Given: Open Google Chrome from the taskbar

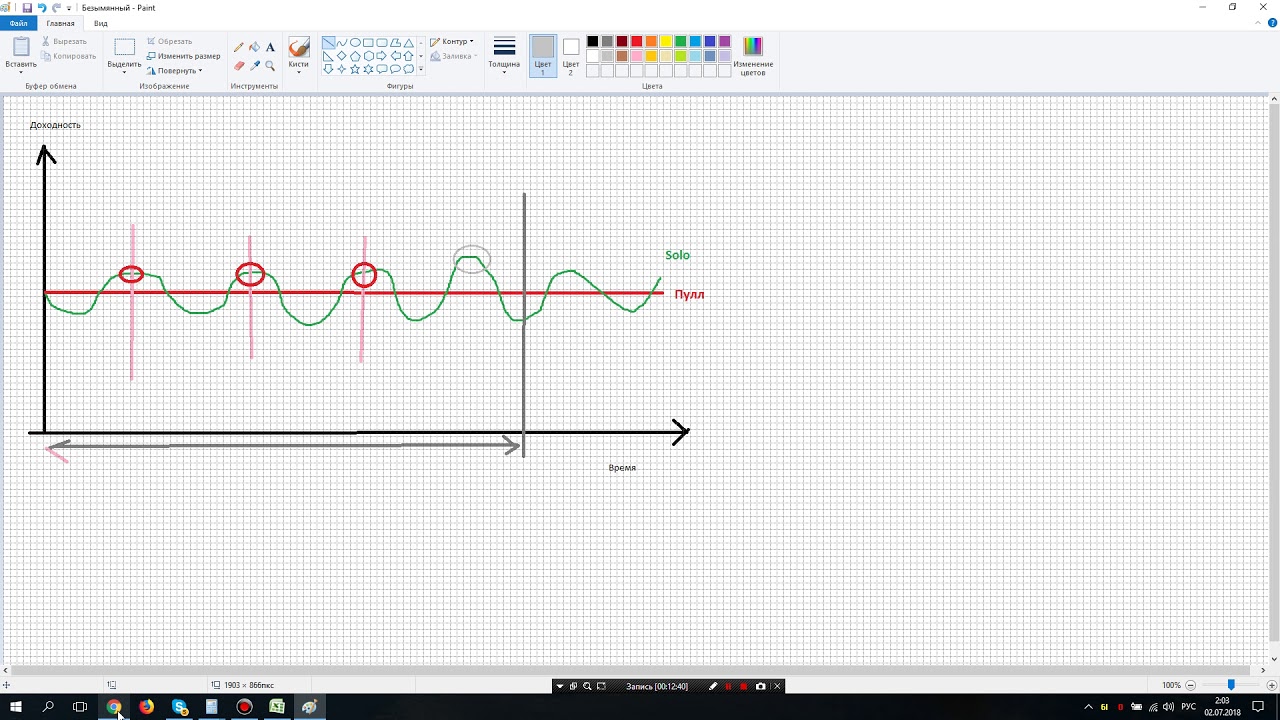Looking at the screenshot, I should [x=114, y=707].
